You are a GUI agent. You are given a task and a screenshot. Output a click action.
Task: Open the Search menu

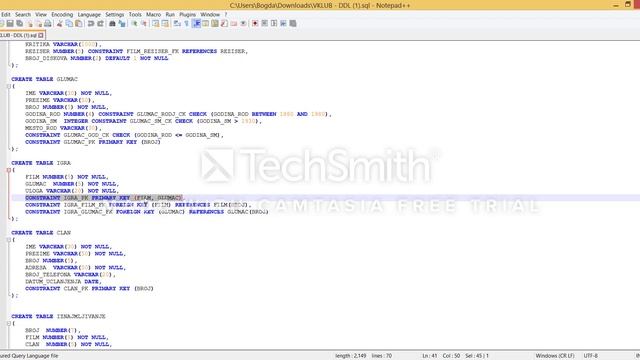click(x=23, y=14)
